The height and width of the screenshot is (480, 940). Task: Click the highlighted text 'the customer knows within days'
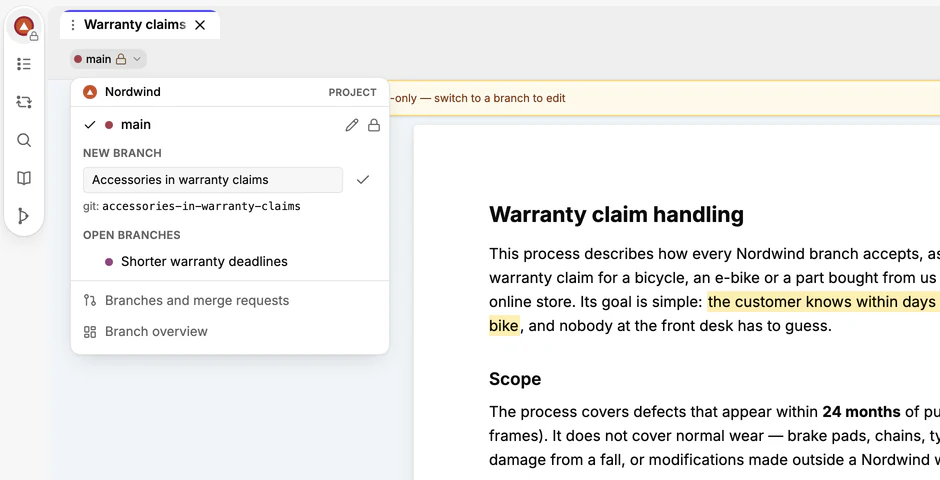(822, 301)
